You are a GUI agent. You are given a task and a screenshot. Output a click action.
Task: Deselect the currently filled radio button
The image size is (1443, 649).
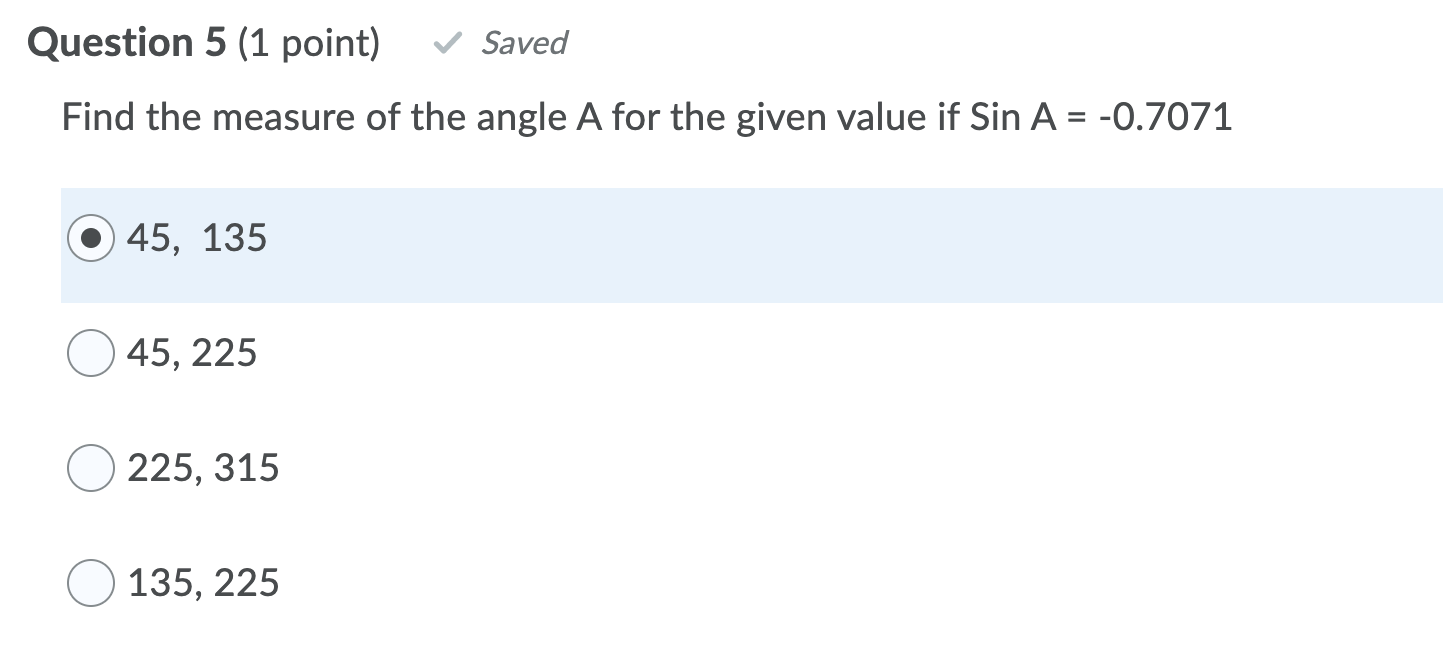click(89, 238)
